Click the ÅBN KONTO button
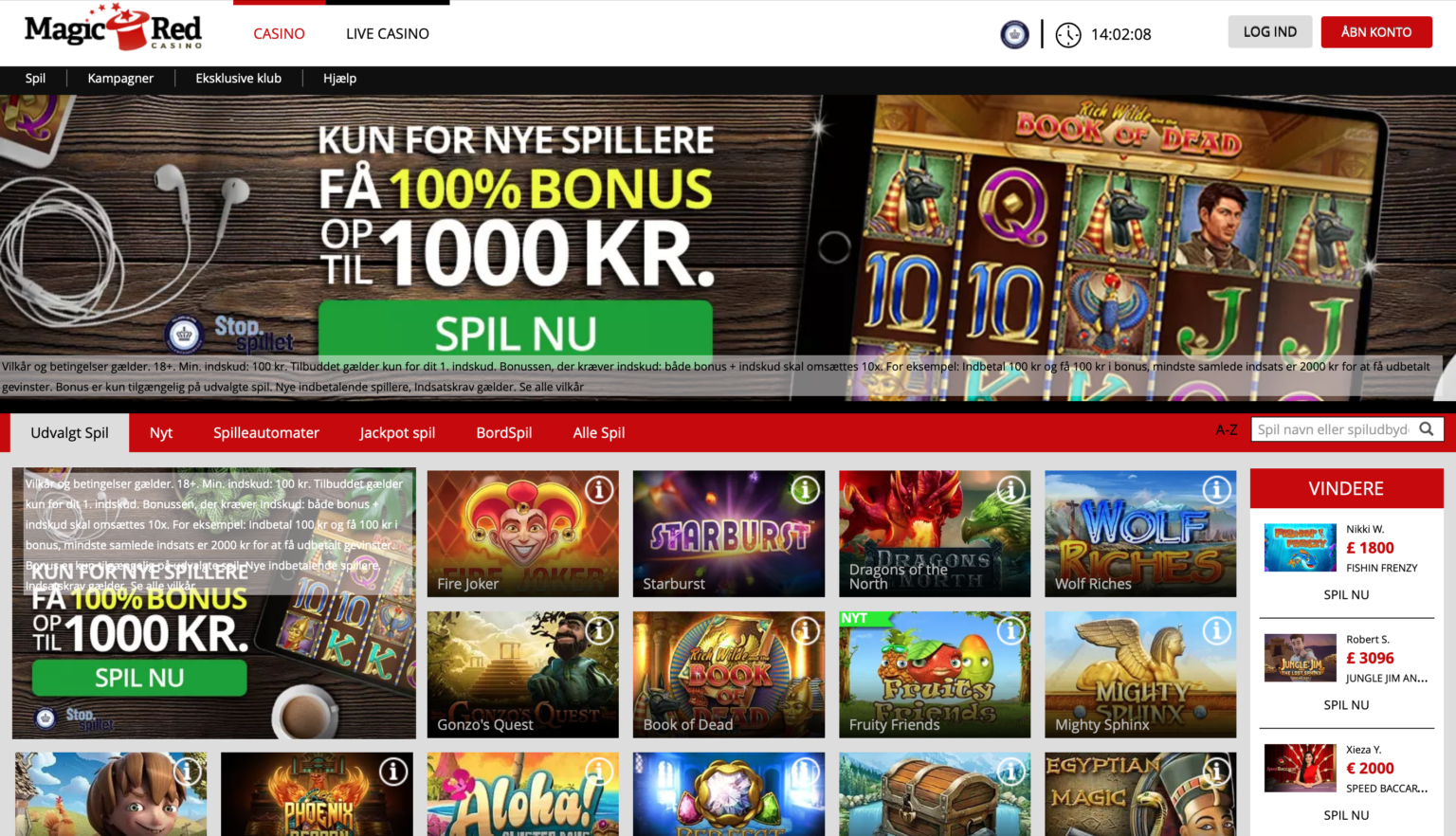 coord(1376,32)
